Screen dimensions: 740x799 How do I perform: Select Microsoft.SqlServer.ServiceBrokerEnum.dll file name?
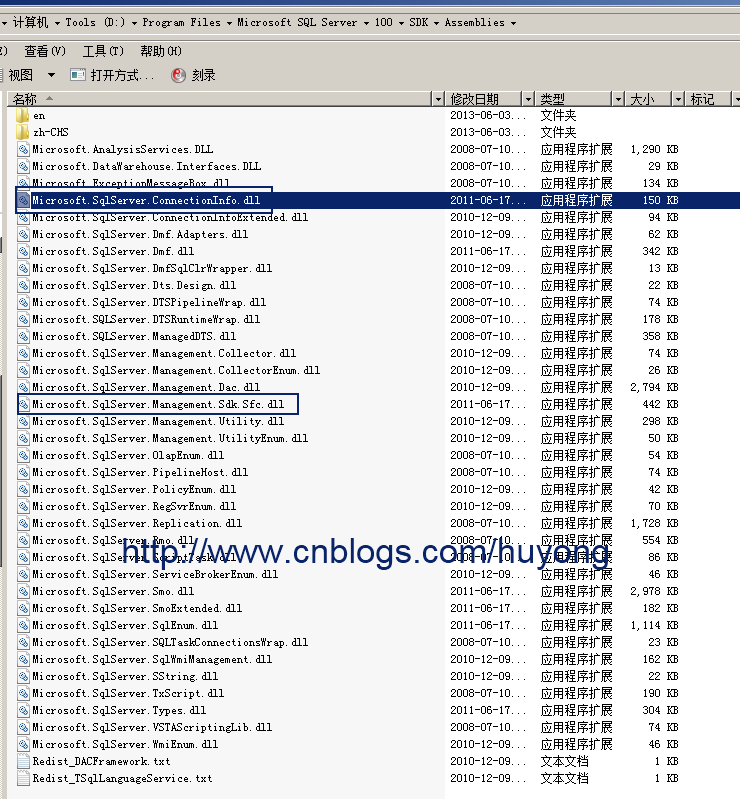[155, 574]
